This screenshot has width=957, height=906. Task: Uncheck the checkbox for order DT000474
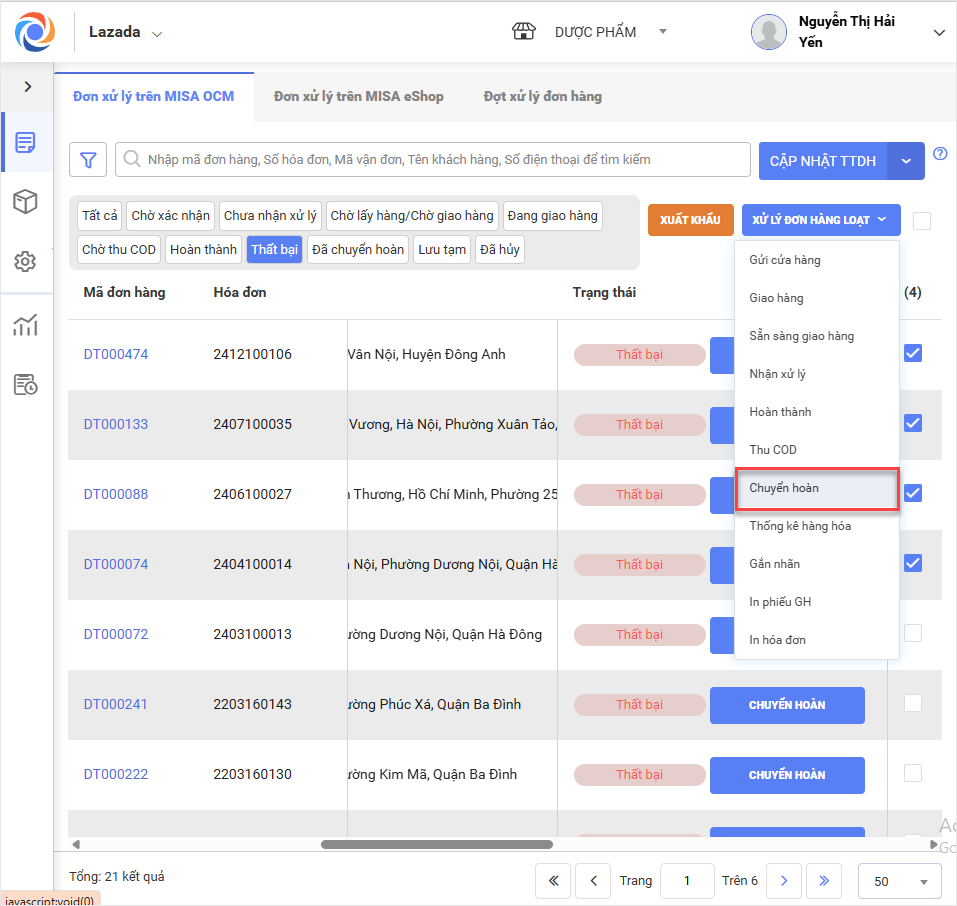point(912,353)
